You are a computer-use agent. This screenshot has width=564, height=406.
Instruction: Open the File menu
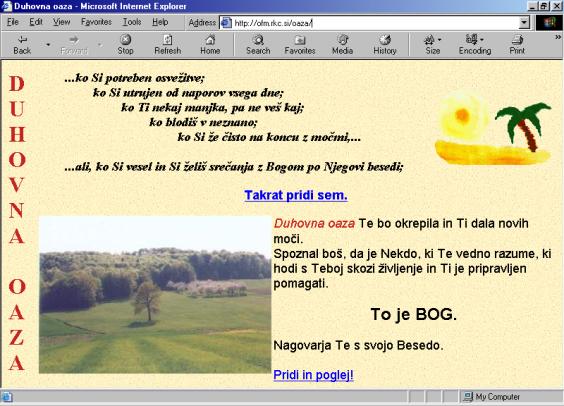click(x=13, y=22)
